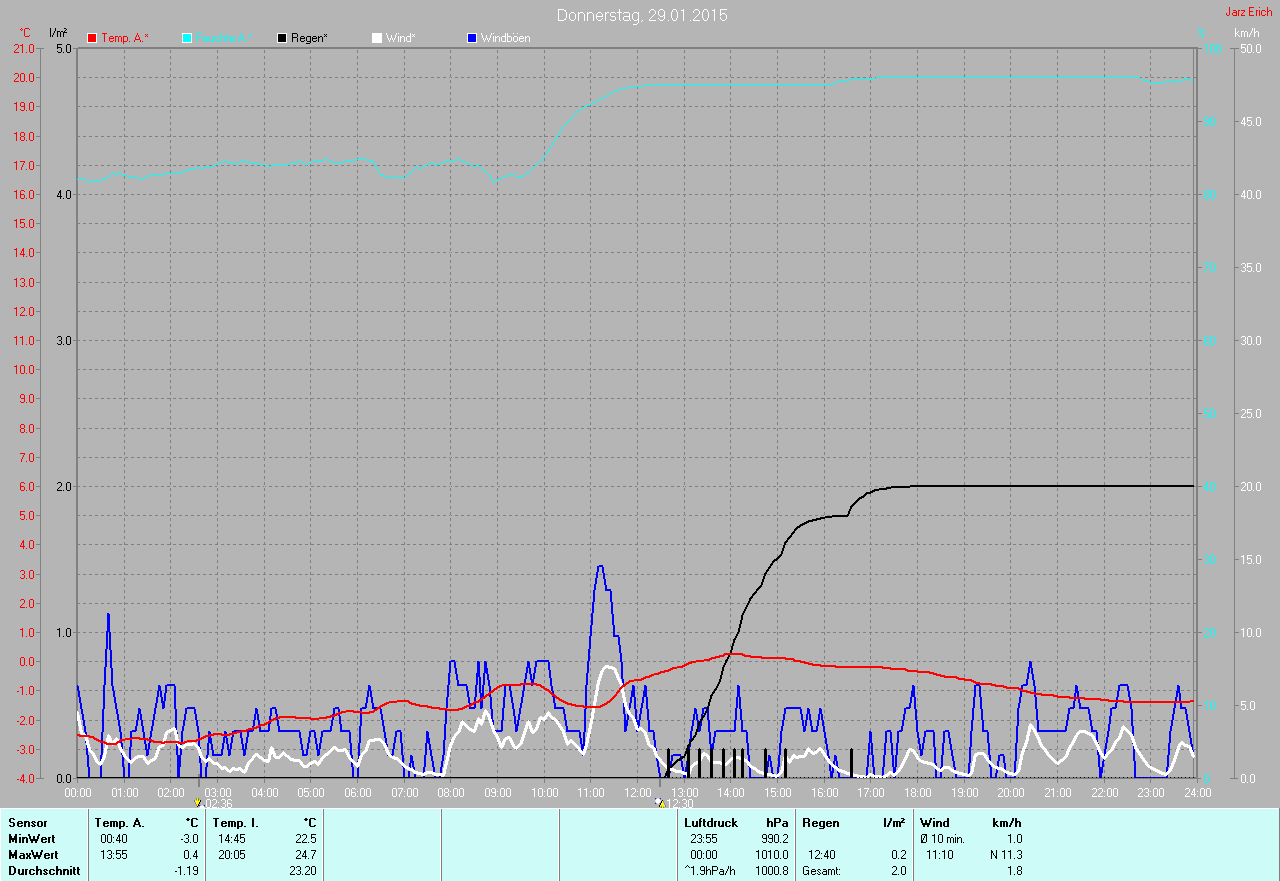
Task: Select the minimum pressure value "990.2"
Action: (774, 839)
